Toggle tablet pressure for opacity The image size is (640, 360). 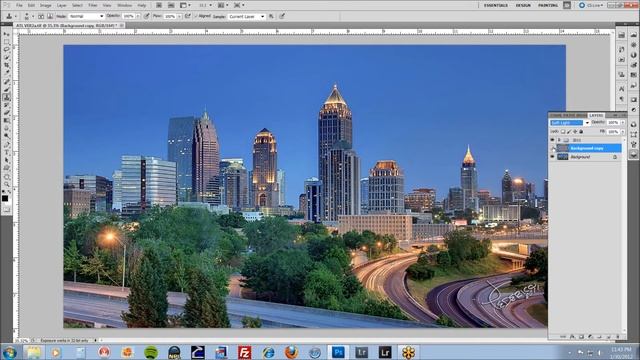point(146,16)
